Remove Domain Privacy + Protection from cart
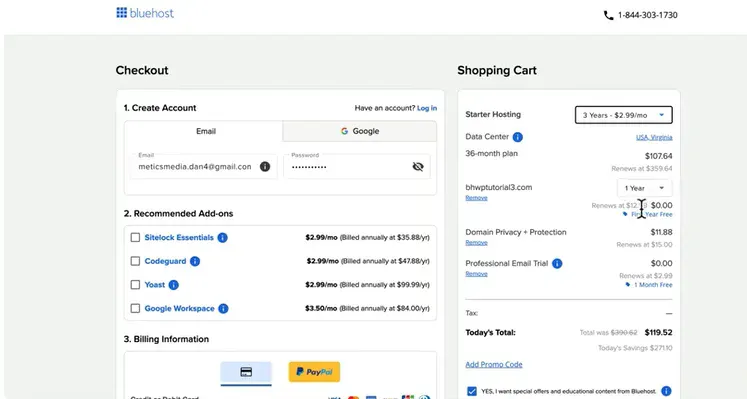Image resolution: width=747 pixels, height=399 pixels. (x=476, y=243)
